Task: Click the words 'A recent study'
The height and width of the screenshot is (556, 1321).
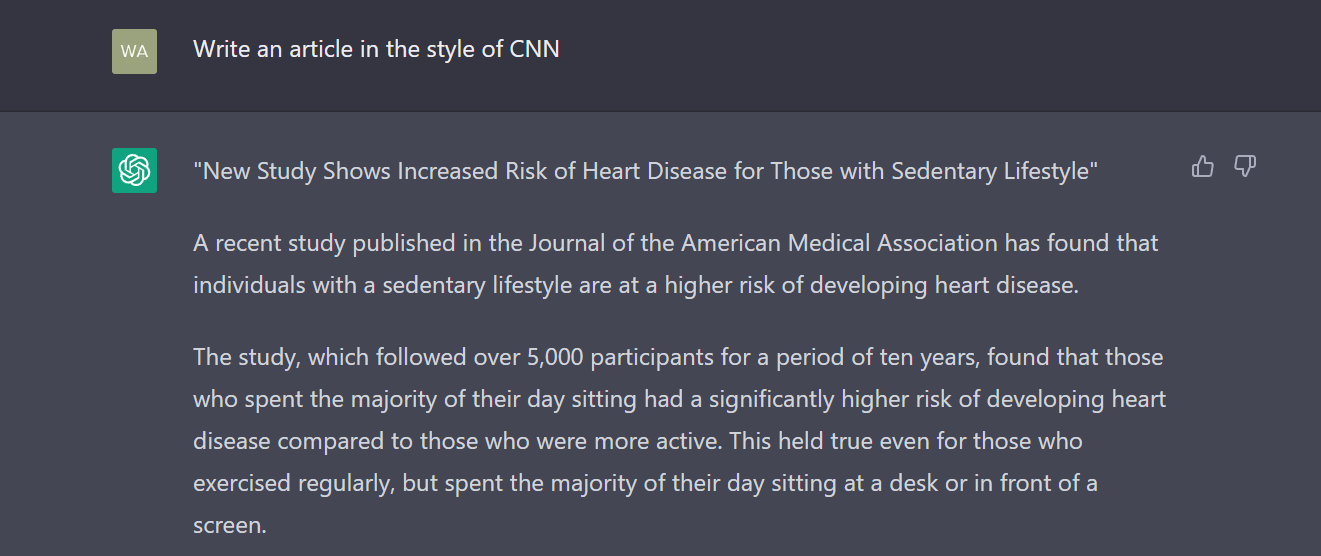Action: [269, 243]
